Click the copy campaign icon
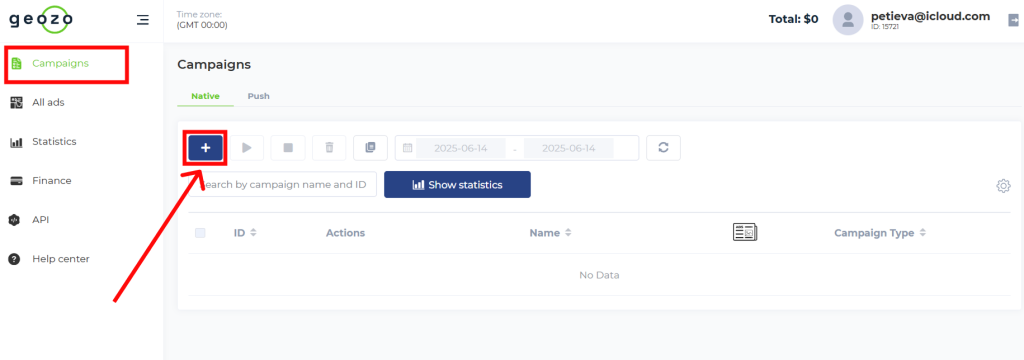Screen dimensions: 1024x360 [x=370, y=148]
